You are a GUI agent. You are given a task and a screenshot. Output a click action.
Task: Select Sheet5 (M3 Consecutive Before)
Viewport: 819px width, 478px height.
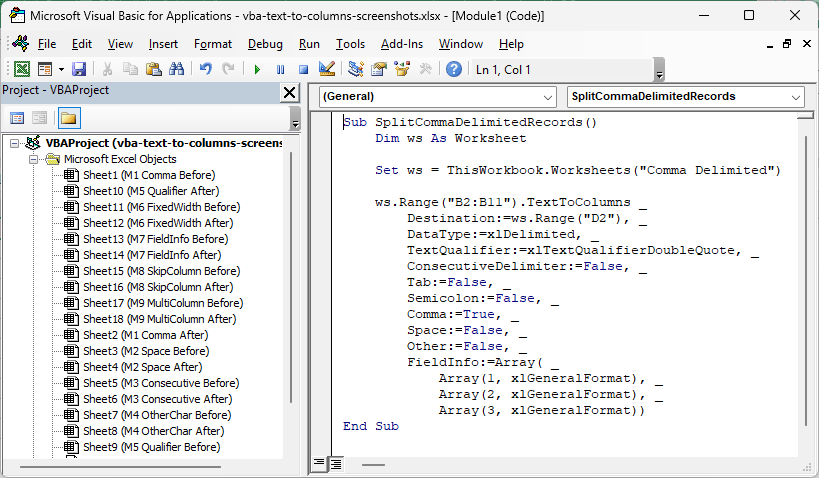[x=161, y=383]
